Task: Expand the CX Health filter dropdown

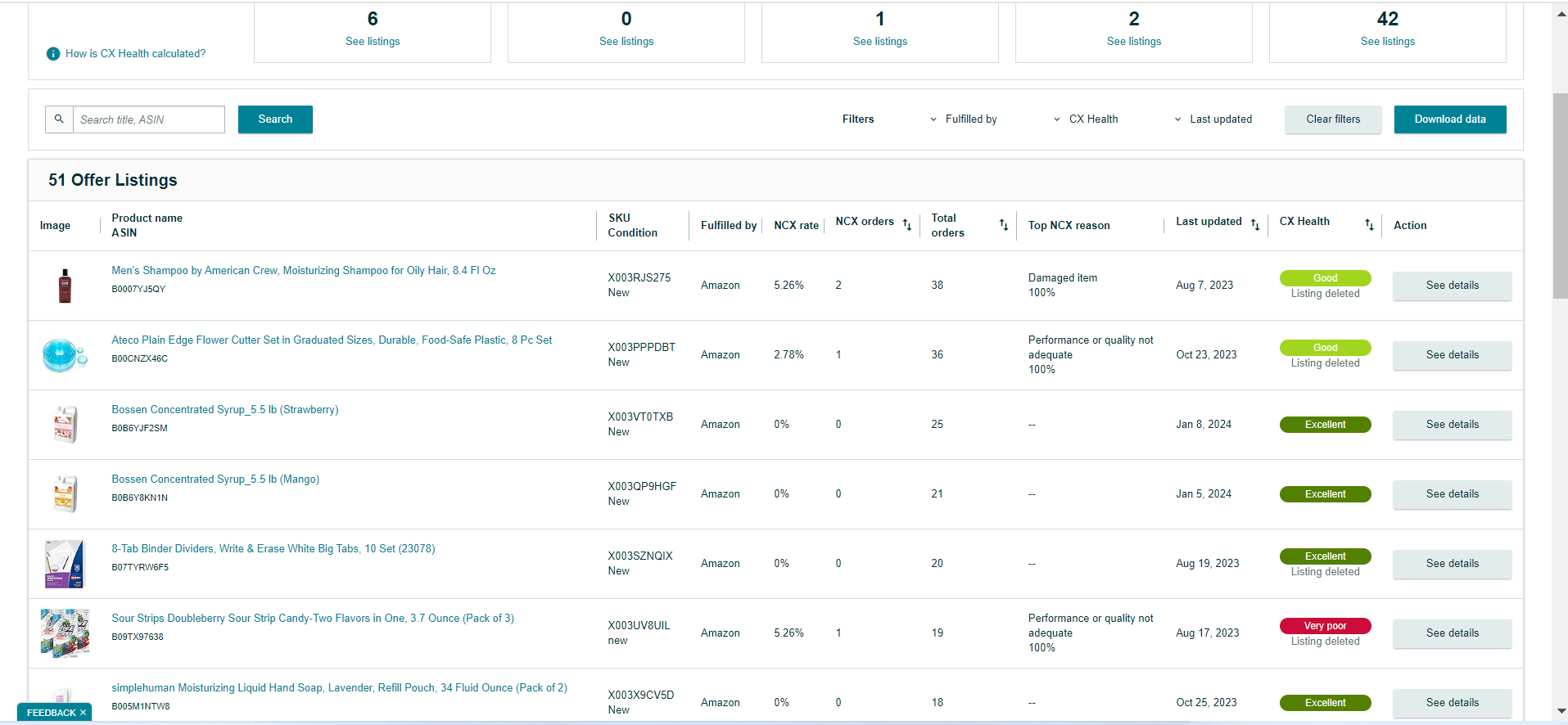Action: (x=1086, y=119)
